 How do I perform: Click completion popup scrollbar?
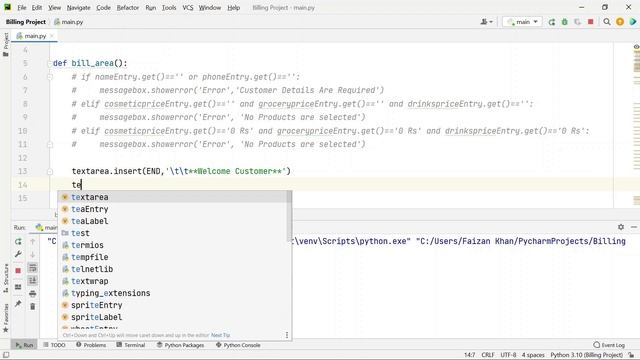click(289, 216)
